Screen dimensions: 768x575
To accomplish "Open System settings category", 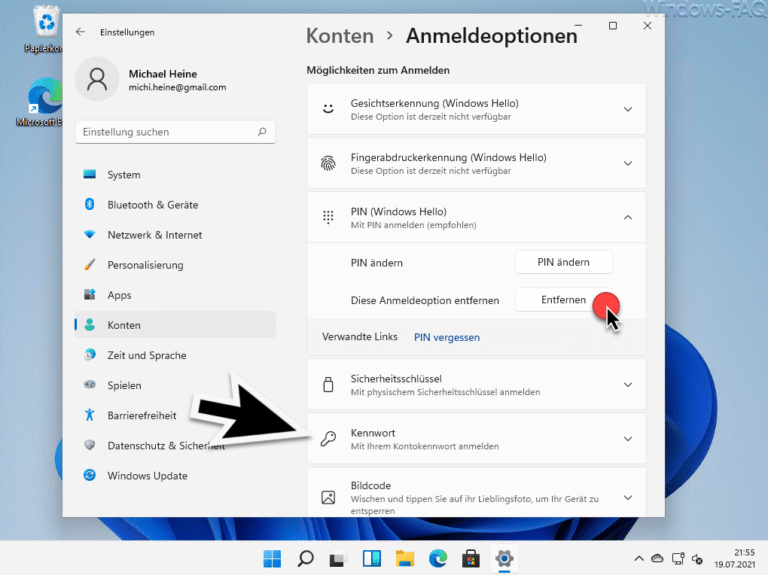I will point(176,174).
